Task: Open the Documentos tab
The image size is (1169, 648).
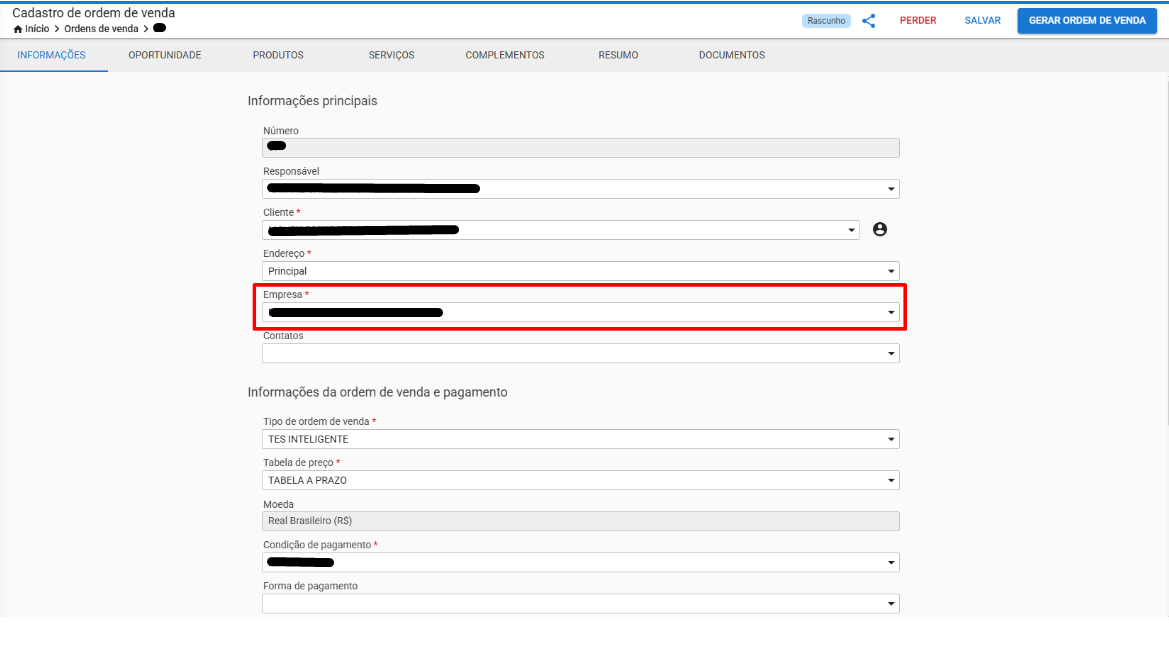Action: pos(731,55)
